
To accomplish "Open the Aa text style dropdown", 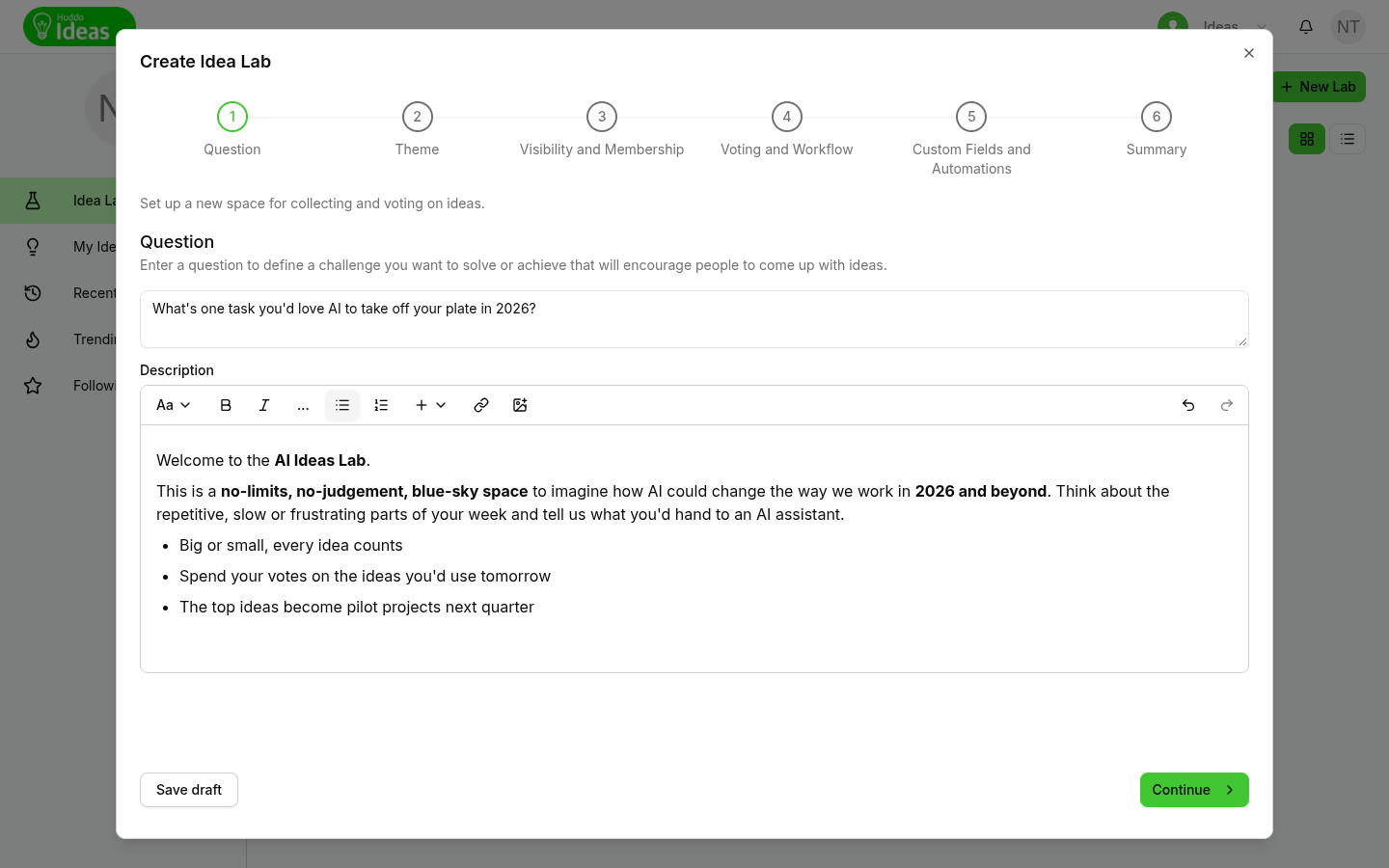I will tap(174, 405).
